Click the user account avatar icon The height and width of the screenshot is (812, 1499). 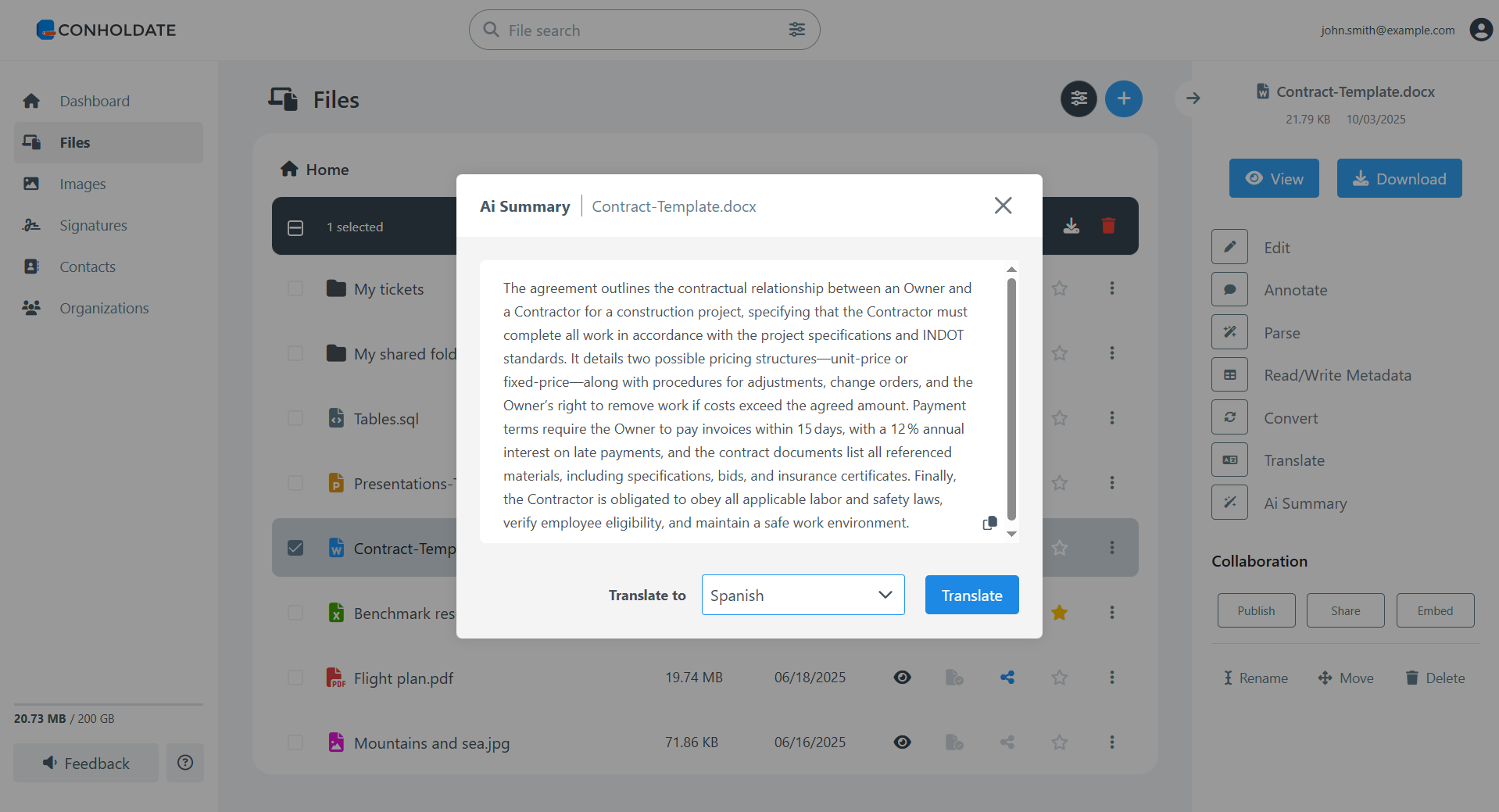tap(1480, 30)
